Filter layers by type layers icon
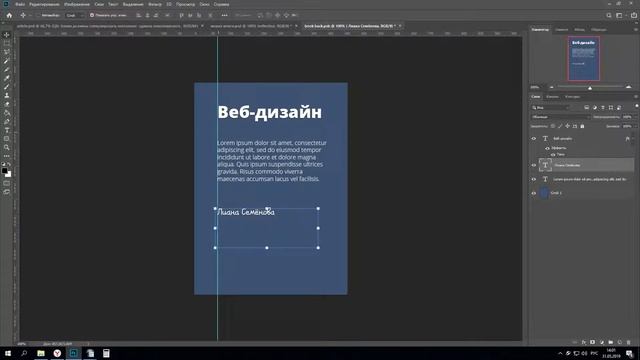Image resolution: width=640 pixels, height=360 pixels. (x=603, y=107)
